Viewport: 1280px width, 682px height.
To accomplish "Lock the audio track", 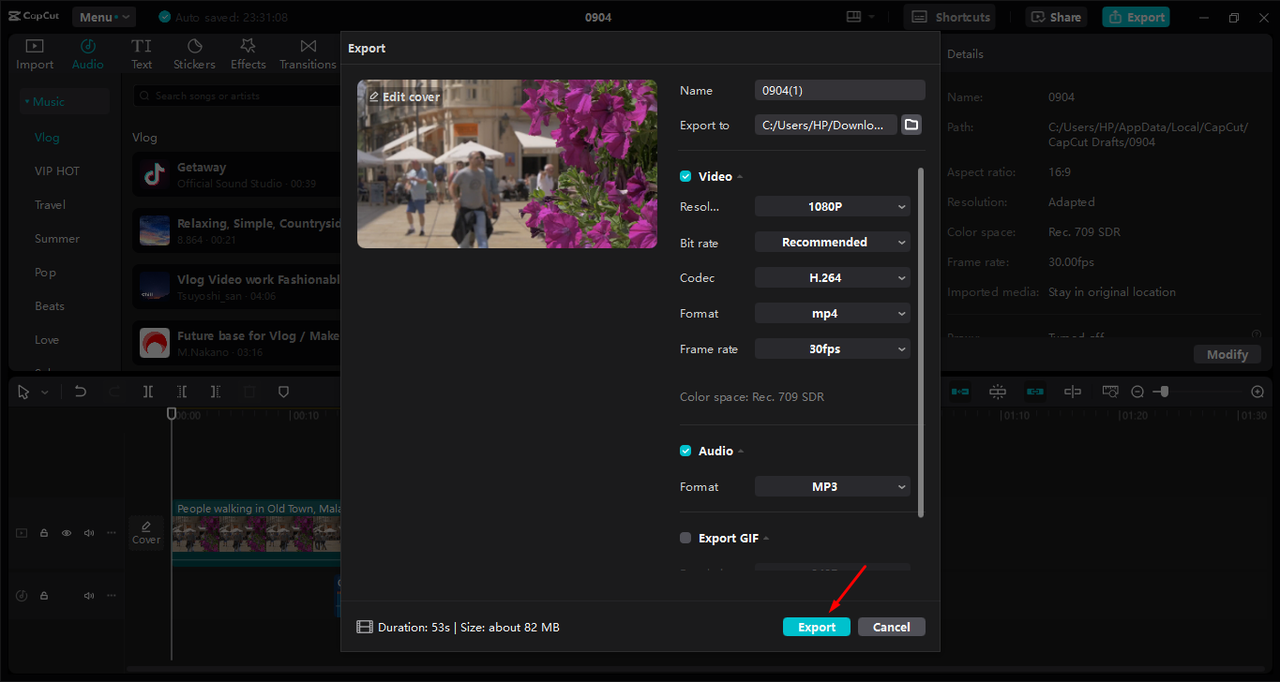I will pyautogui.click(x=44, y=595).
